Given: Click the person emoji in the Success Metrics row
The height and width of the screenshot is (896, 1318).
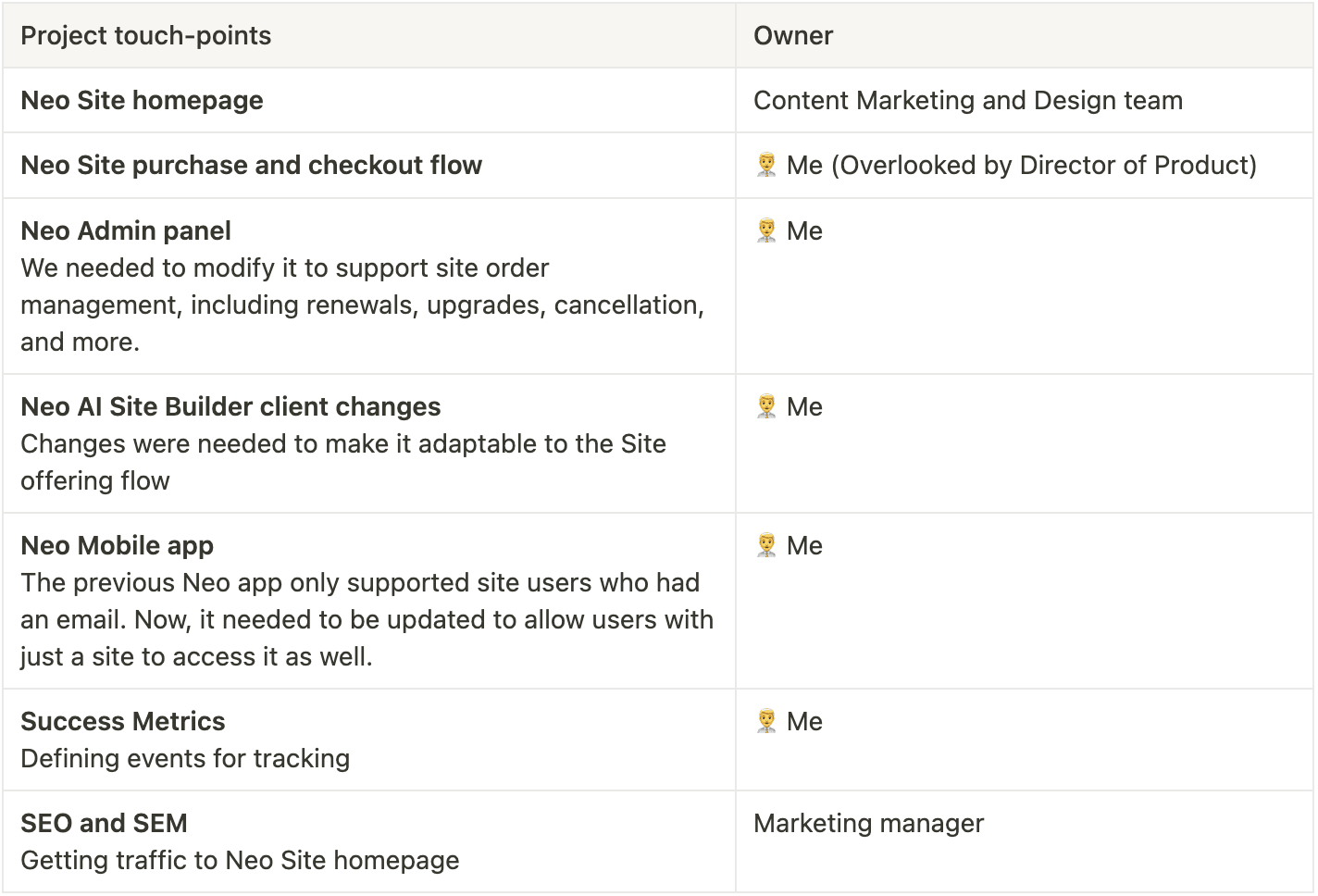Looking at the screenshot, I should (766, 721).
